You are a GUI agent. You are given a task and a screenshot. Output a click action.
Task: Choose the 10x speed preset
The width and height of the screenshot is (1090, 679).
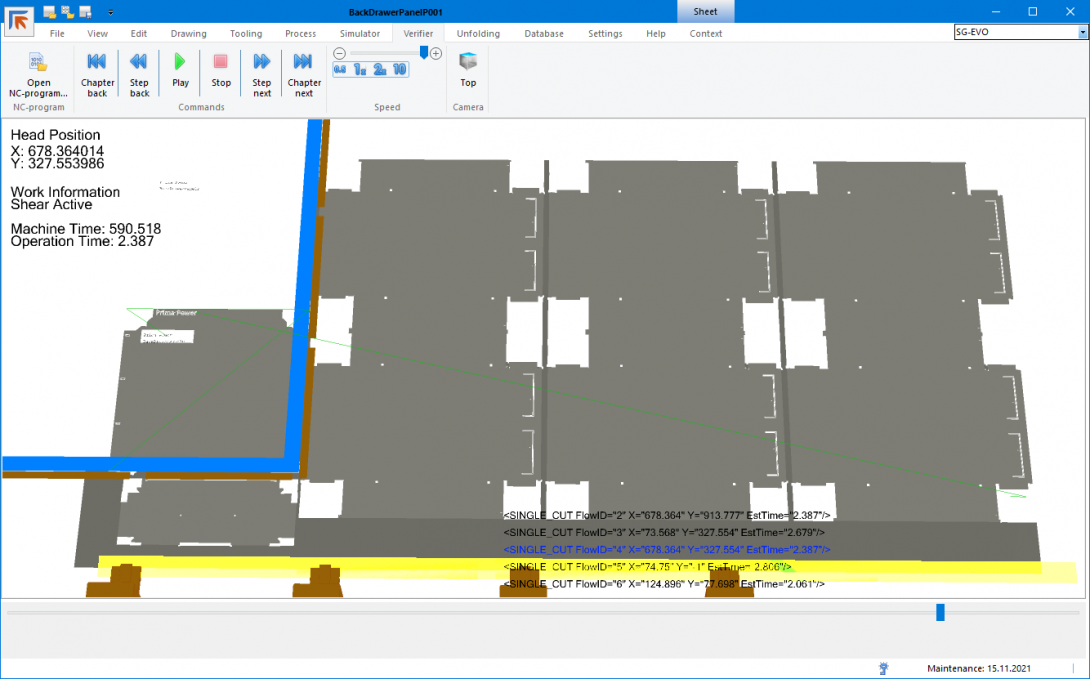[400, 70]
